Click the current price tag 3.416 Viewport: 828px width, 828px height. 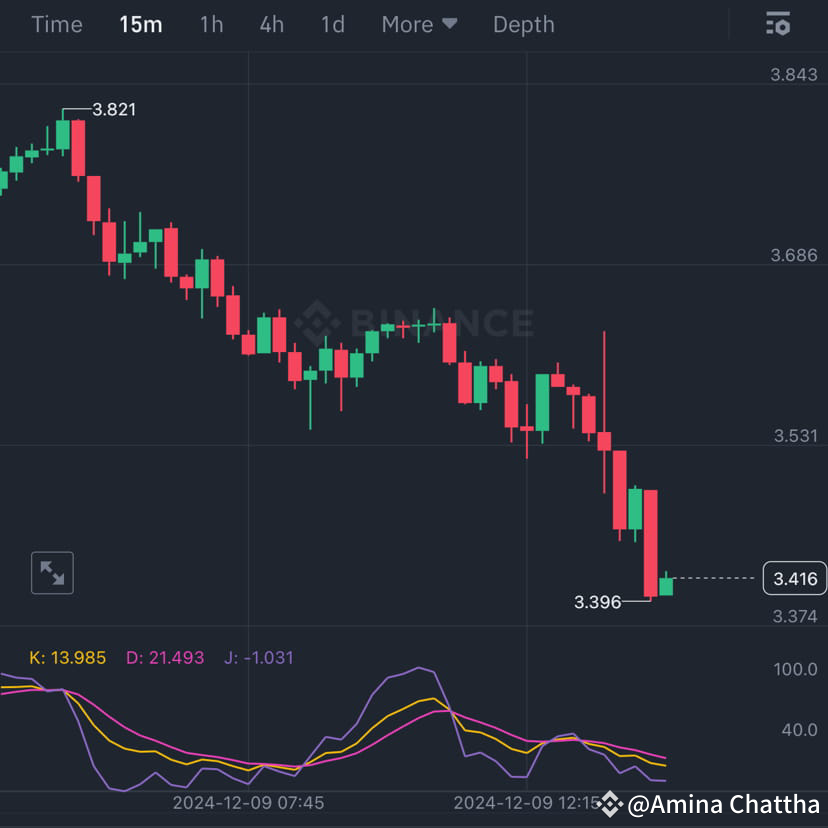coord(794,578)
